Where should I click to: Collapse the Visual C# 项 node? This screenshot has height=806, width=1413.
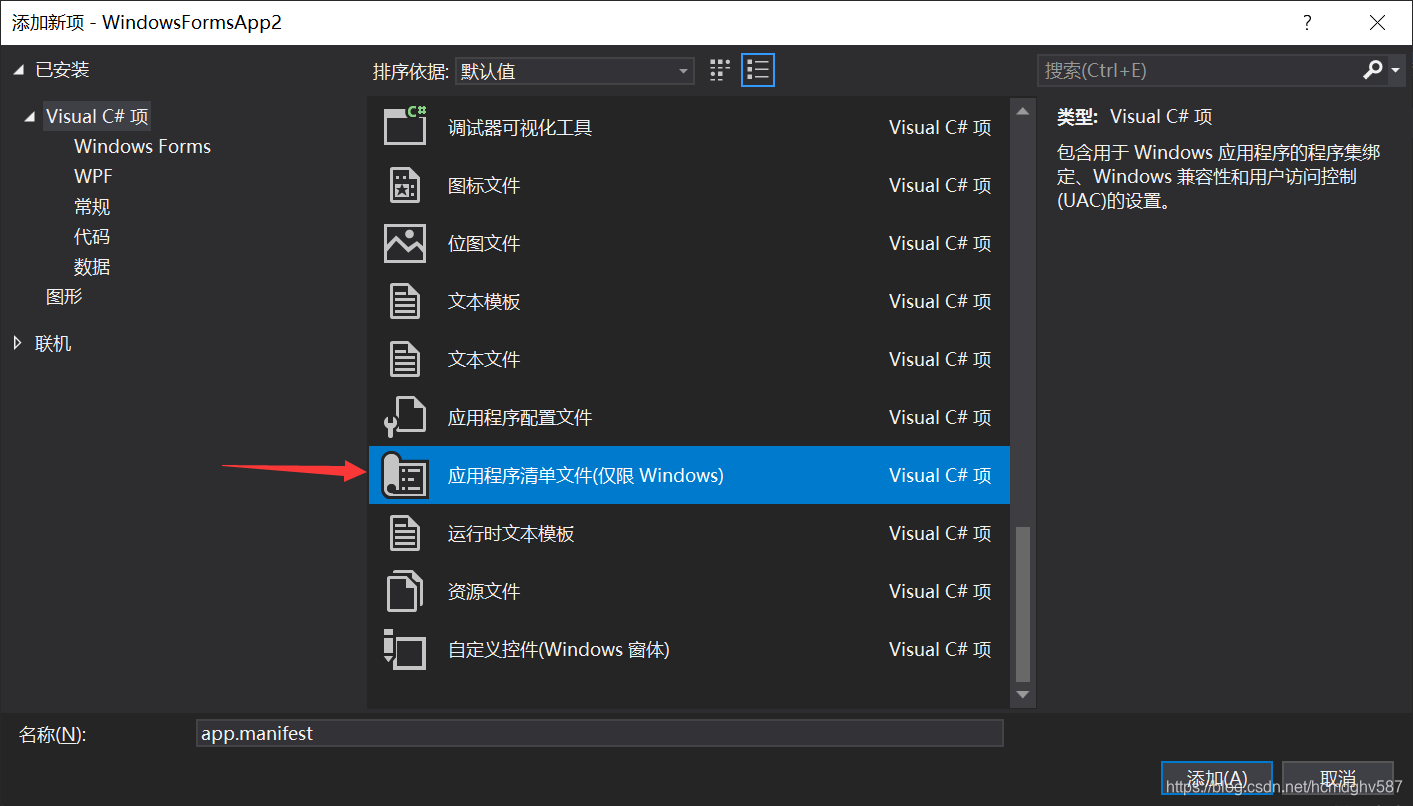click(30, 117)
